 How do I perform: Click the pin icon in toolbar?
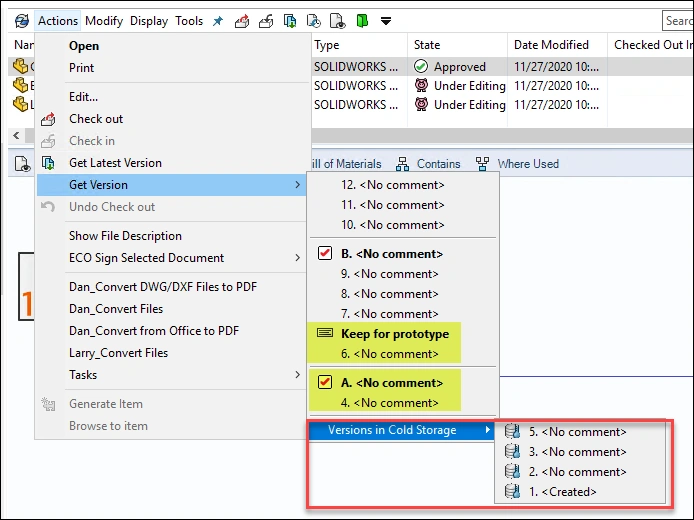pos(218,21)
